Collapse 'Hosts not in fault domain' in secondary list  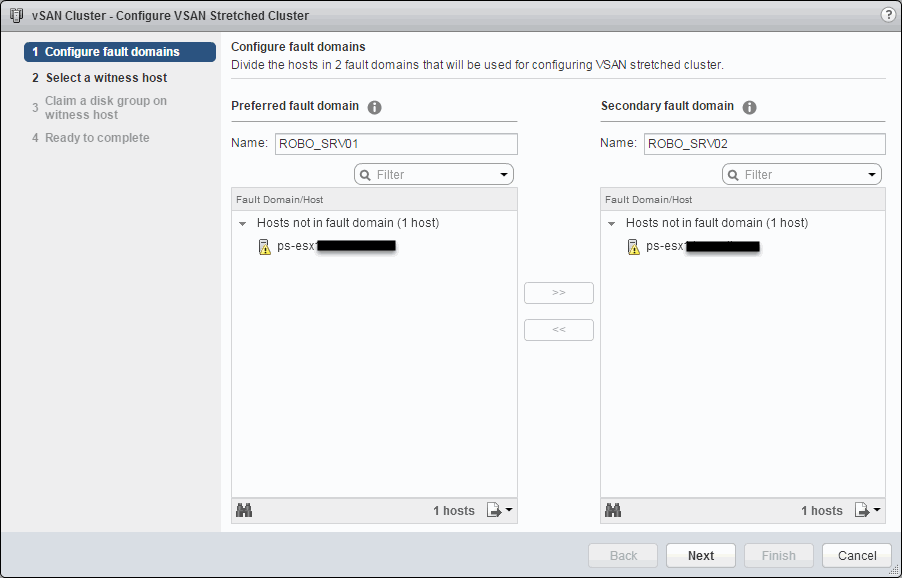(x=612, y=223)
